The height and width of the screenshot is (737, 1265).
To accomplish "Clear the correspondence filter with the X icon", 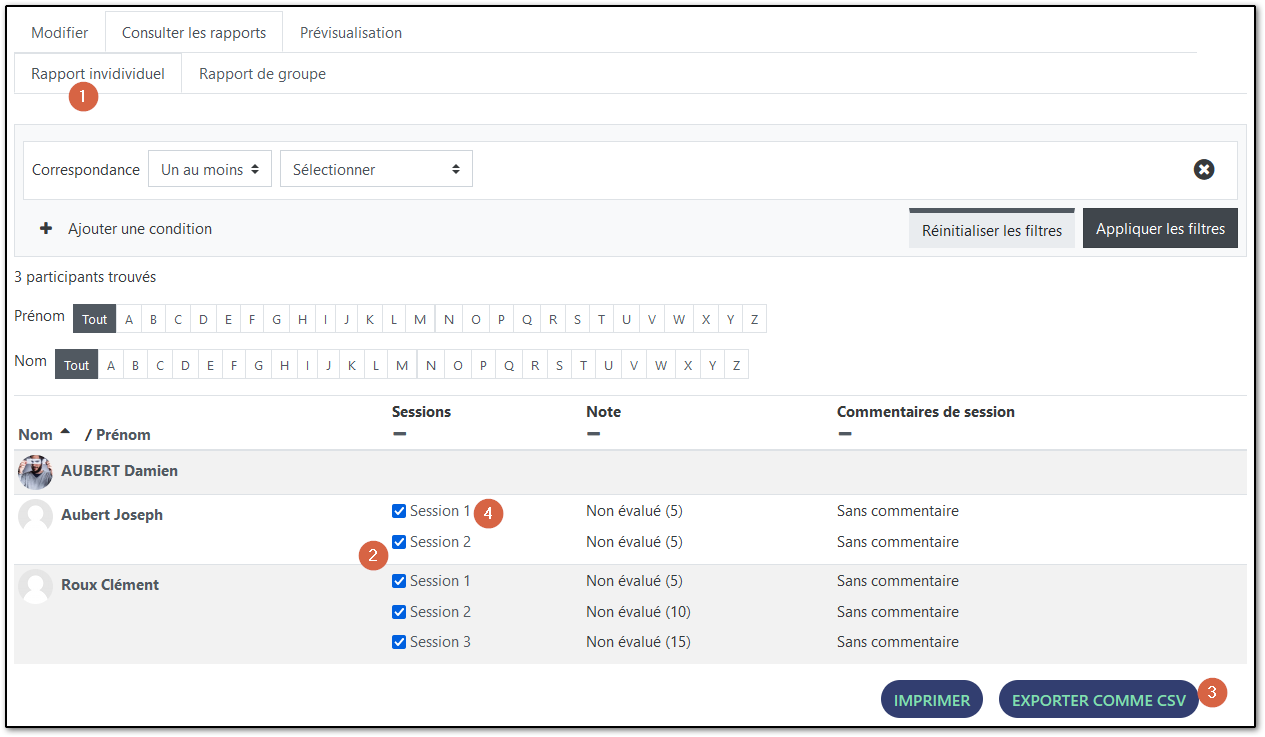I will click(1203, 169).
